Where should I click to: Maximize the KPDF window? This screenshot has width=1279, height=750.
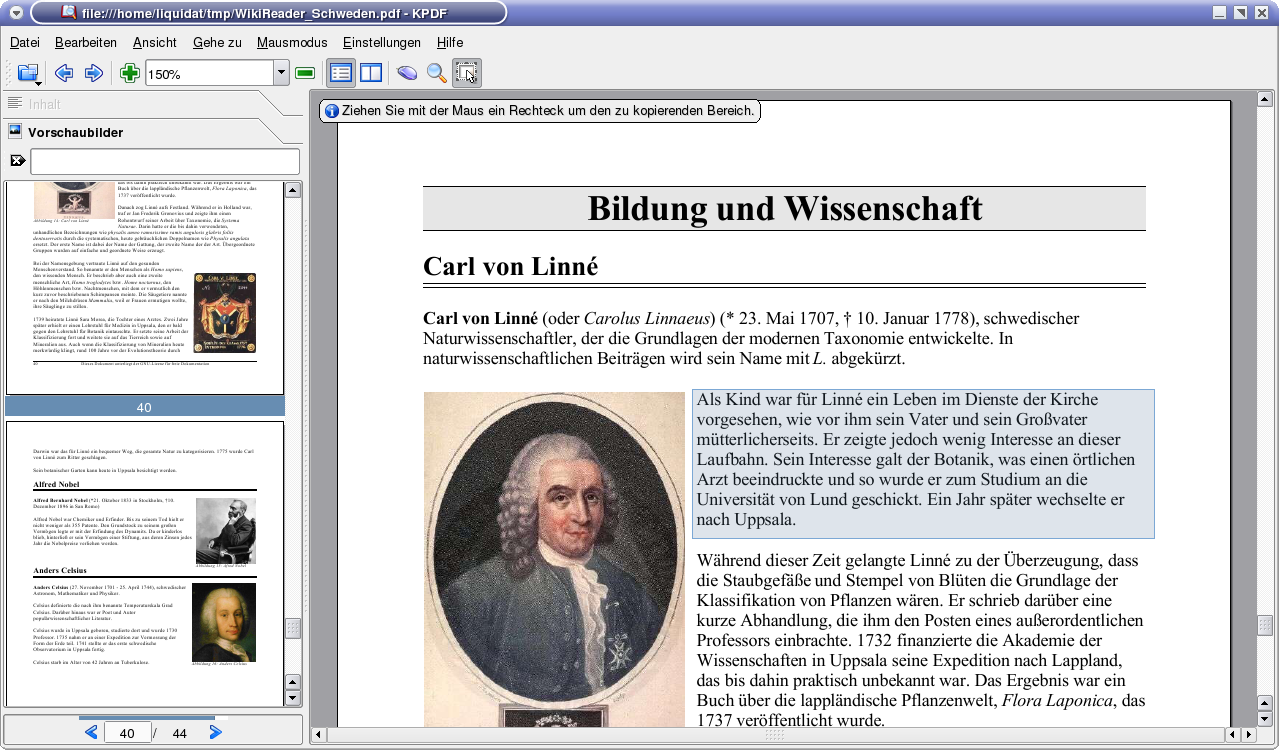(x=1241, y=12)
